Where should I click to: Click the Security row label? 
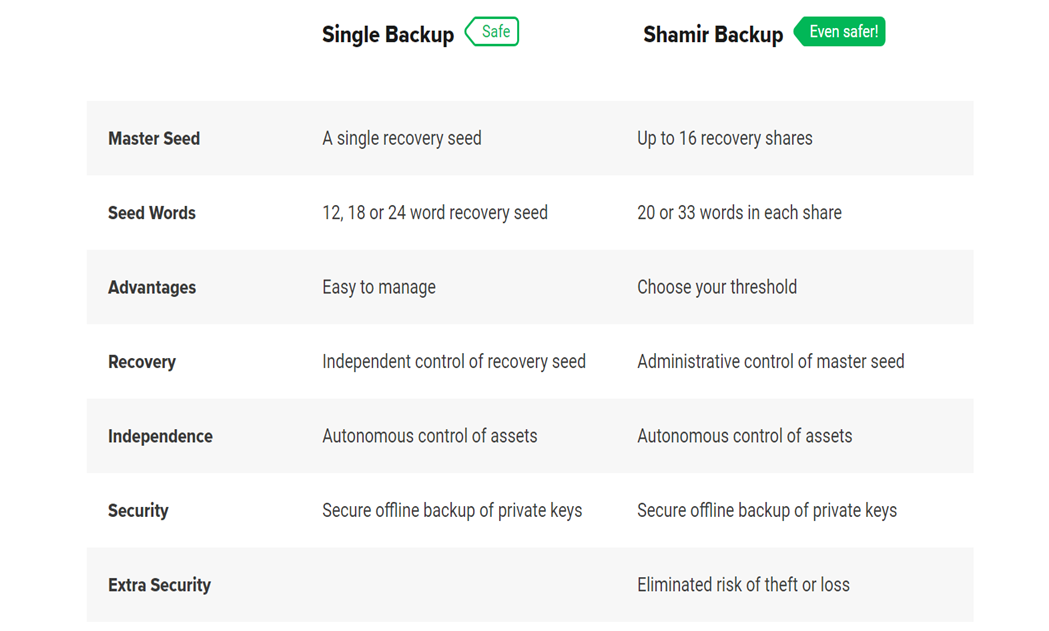(138, 511)
